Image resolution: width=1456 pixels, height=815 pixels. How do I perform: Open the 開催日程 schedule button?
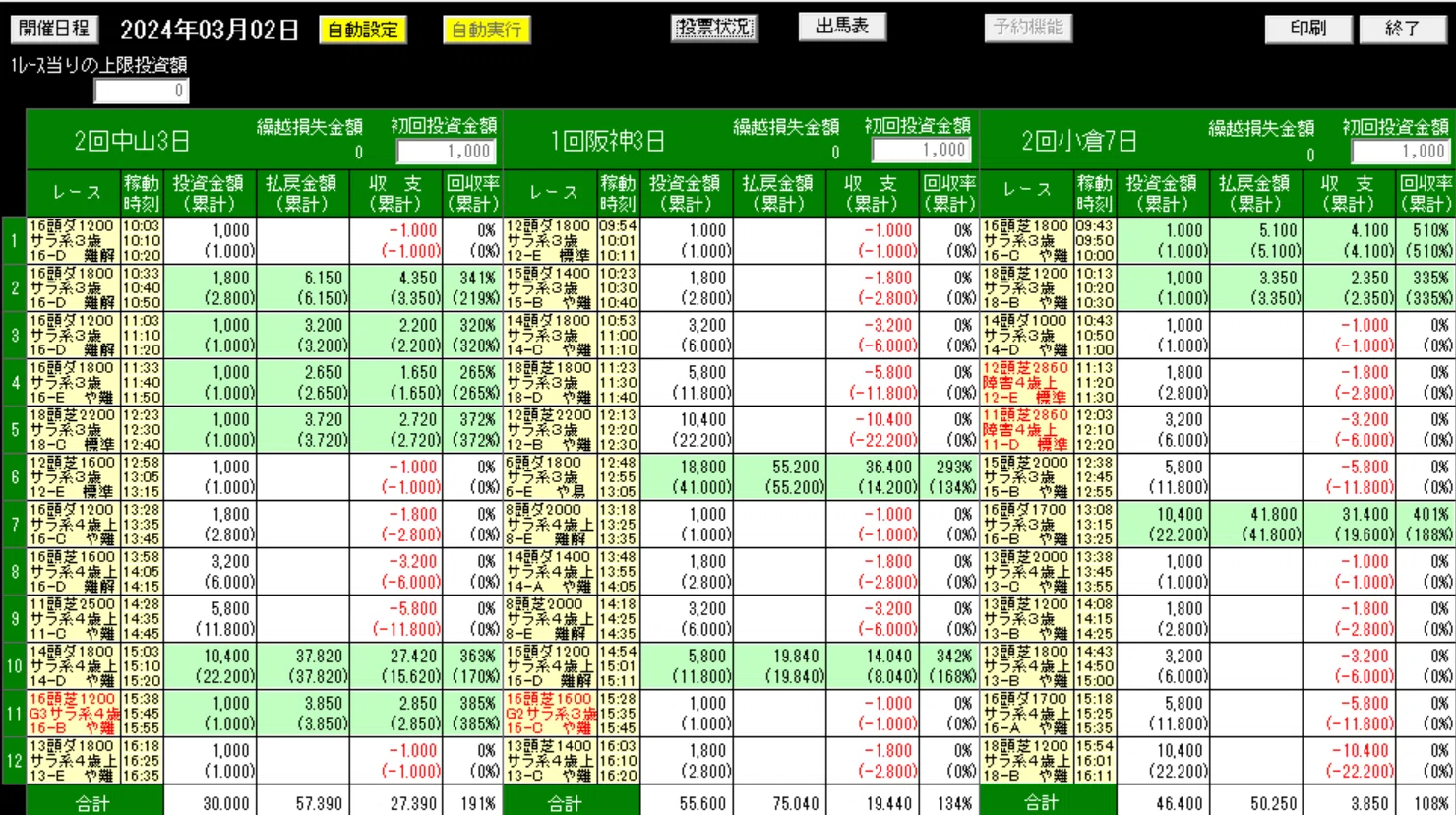coord(54,29)
